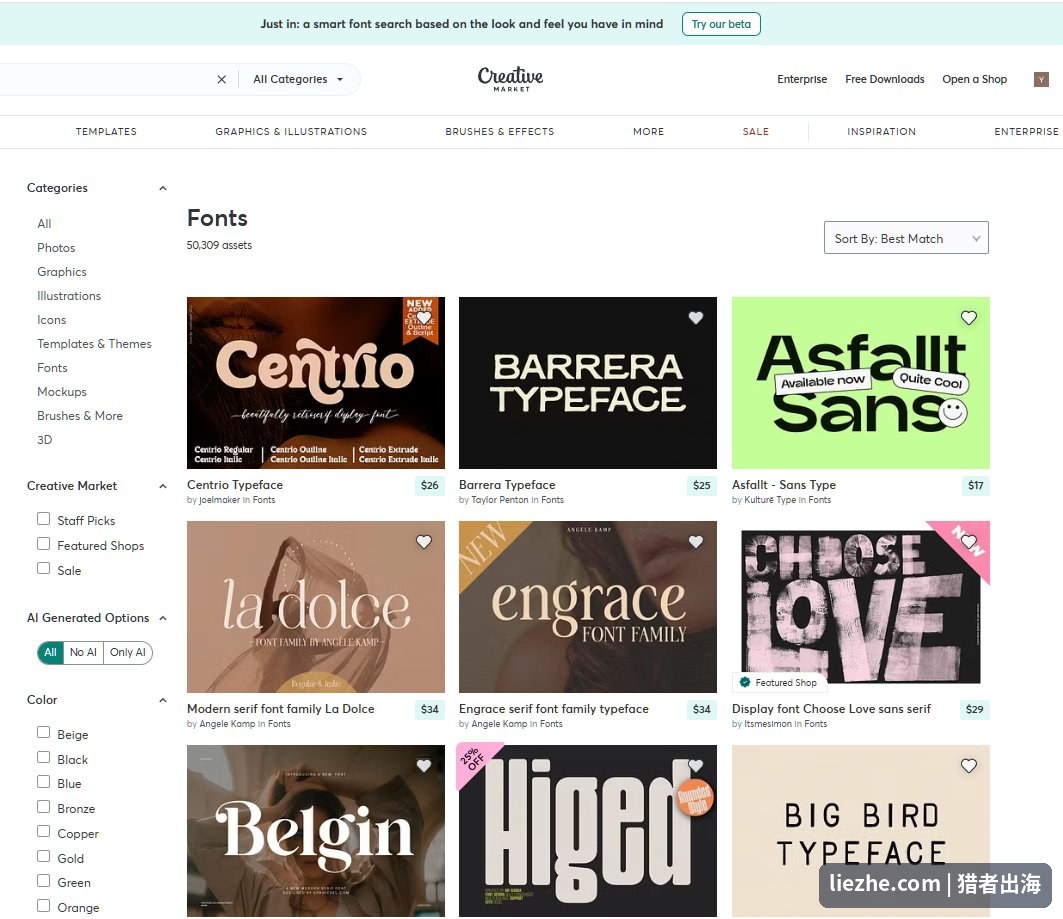Open the Display font Choose Love title
This screenshot has width=1063, height=919.
click(831, 709)
